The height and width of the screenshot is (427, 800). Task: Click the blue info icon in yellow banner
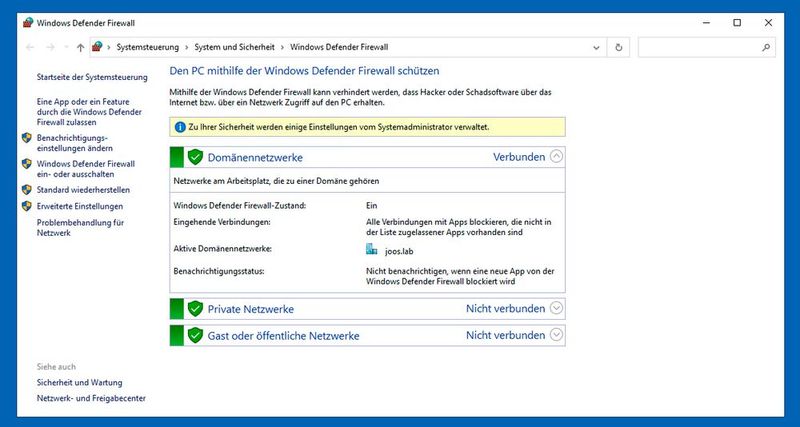[180, 127]
